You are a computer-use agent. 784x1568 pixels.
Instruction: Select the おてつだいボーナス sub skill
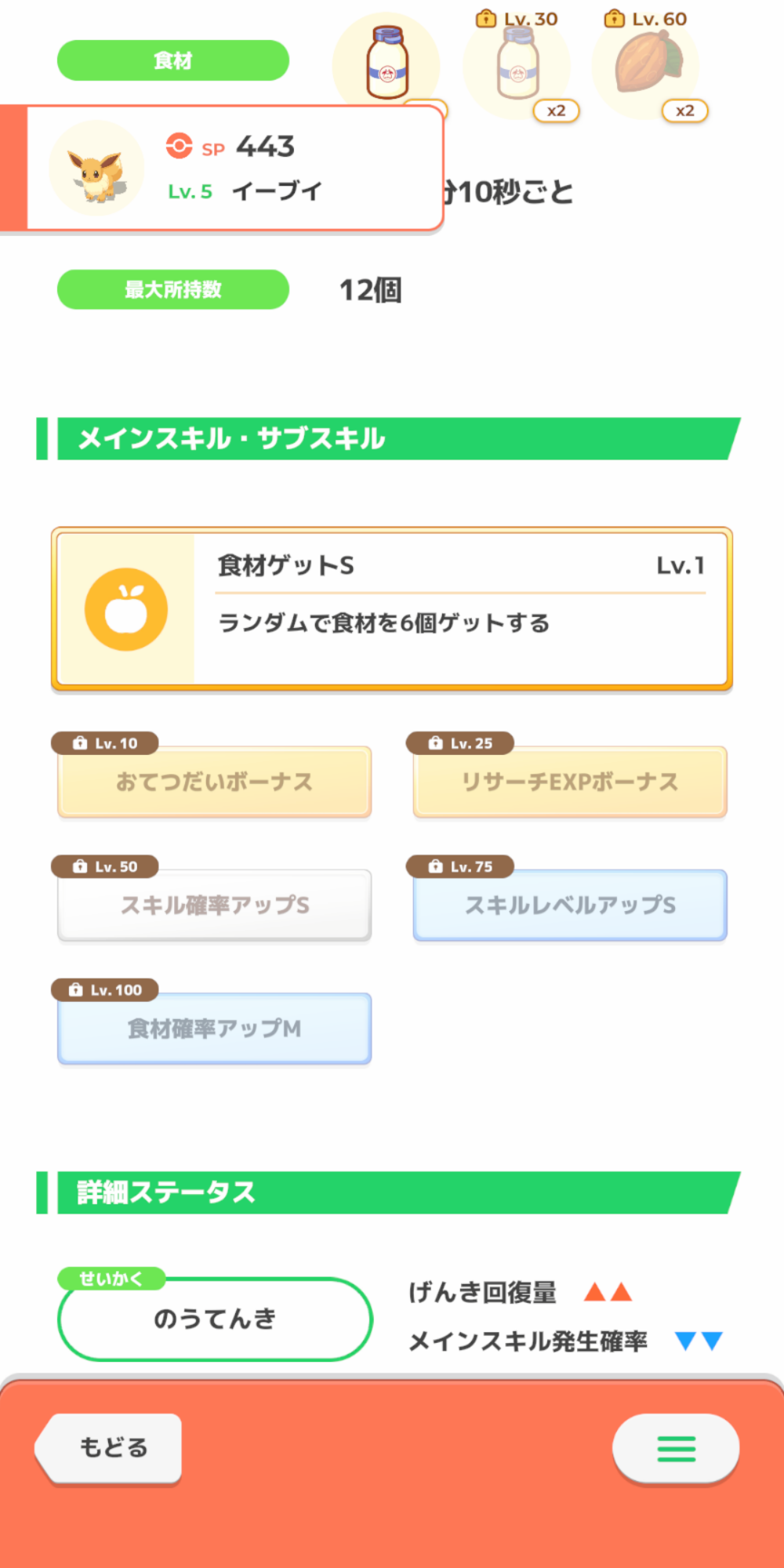(x=214, y=782)
